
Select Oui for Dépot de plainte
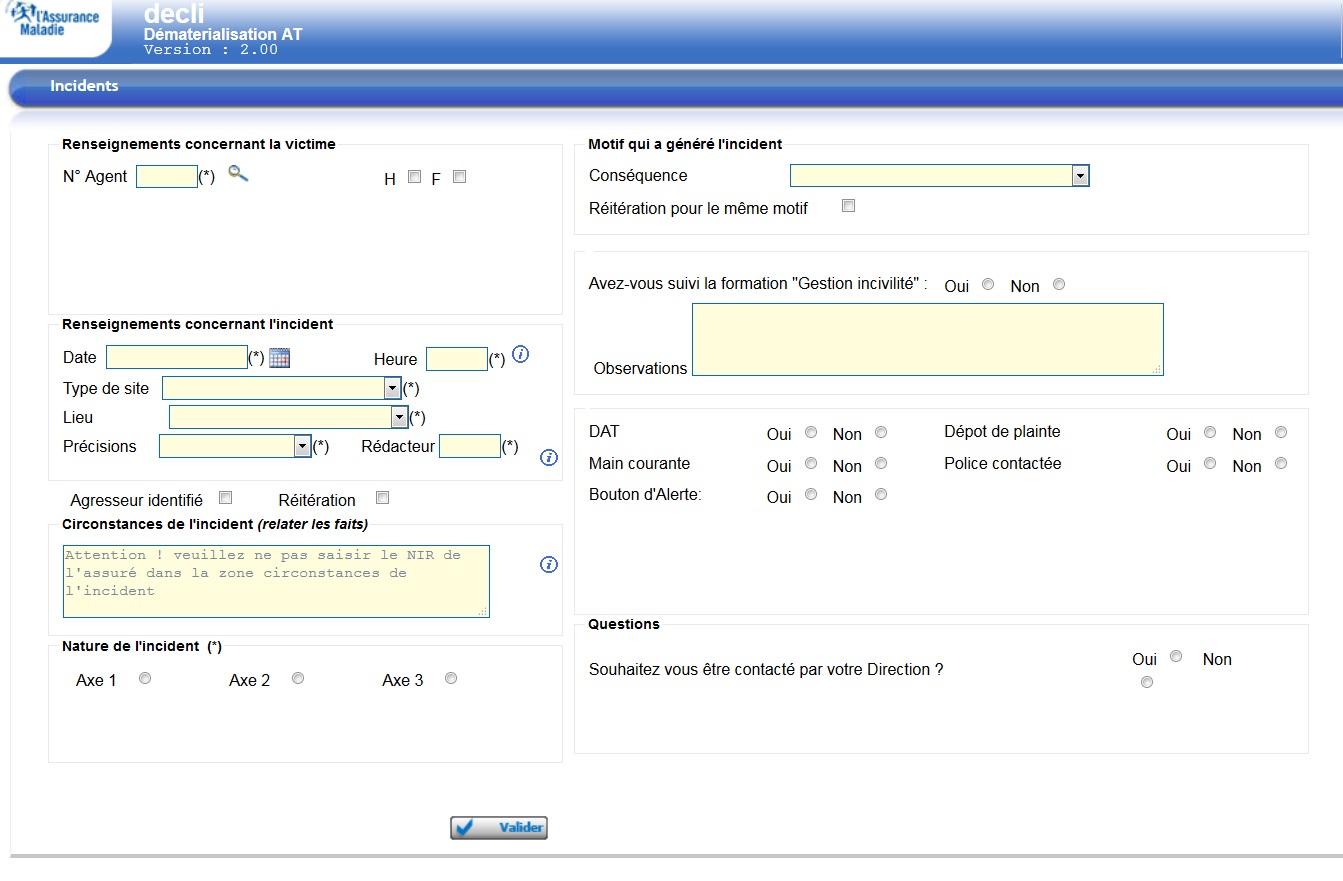[x=1210, y=433]
